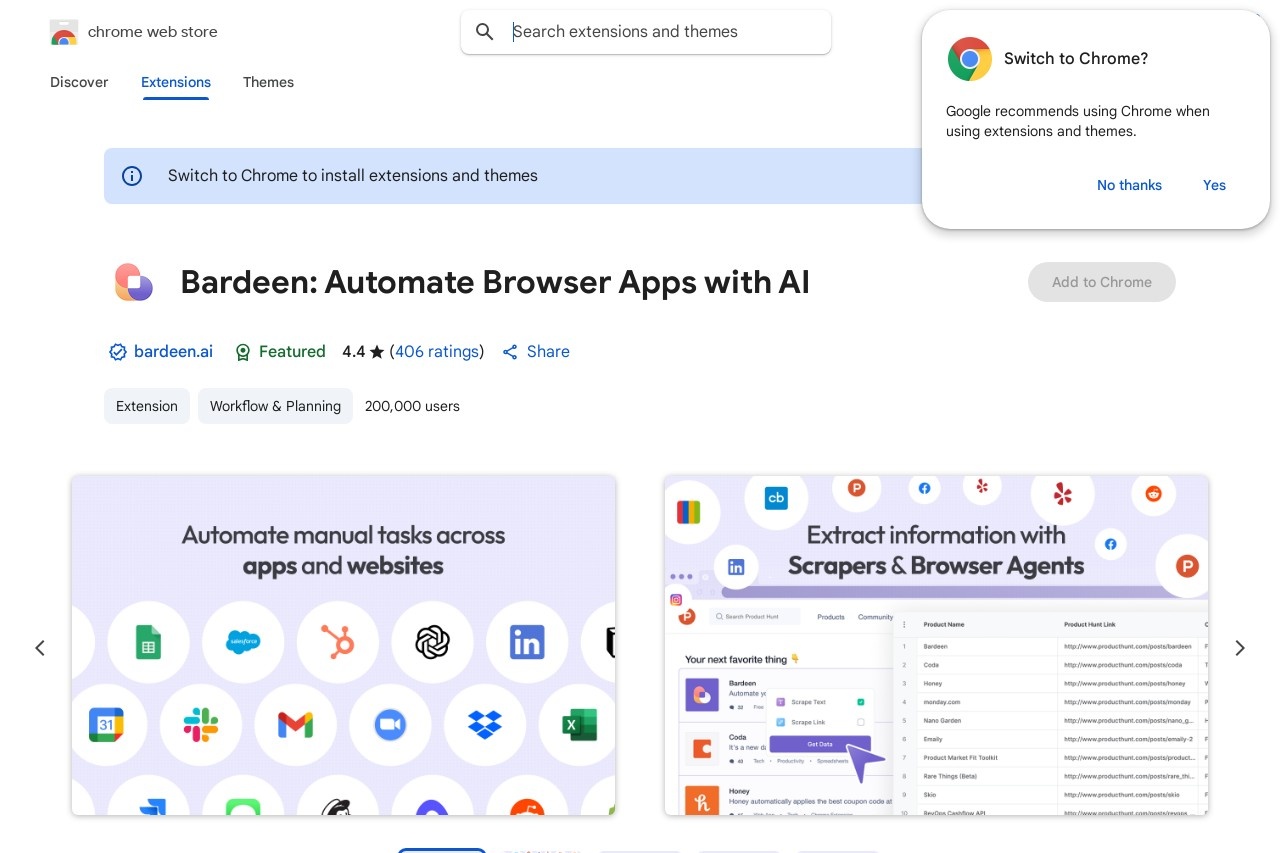Open the Workflow & Planning category chip

coord(275,406)
